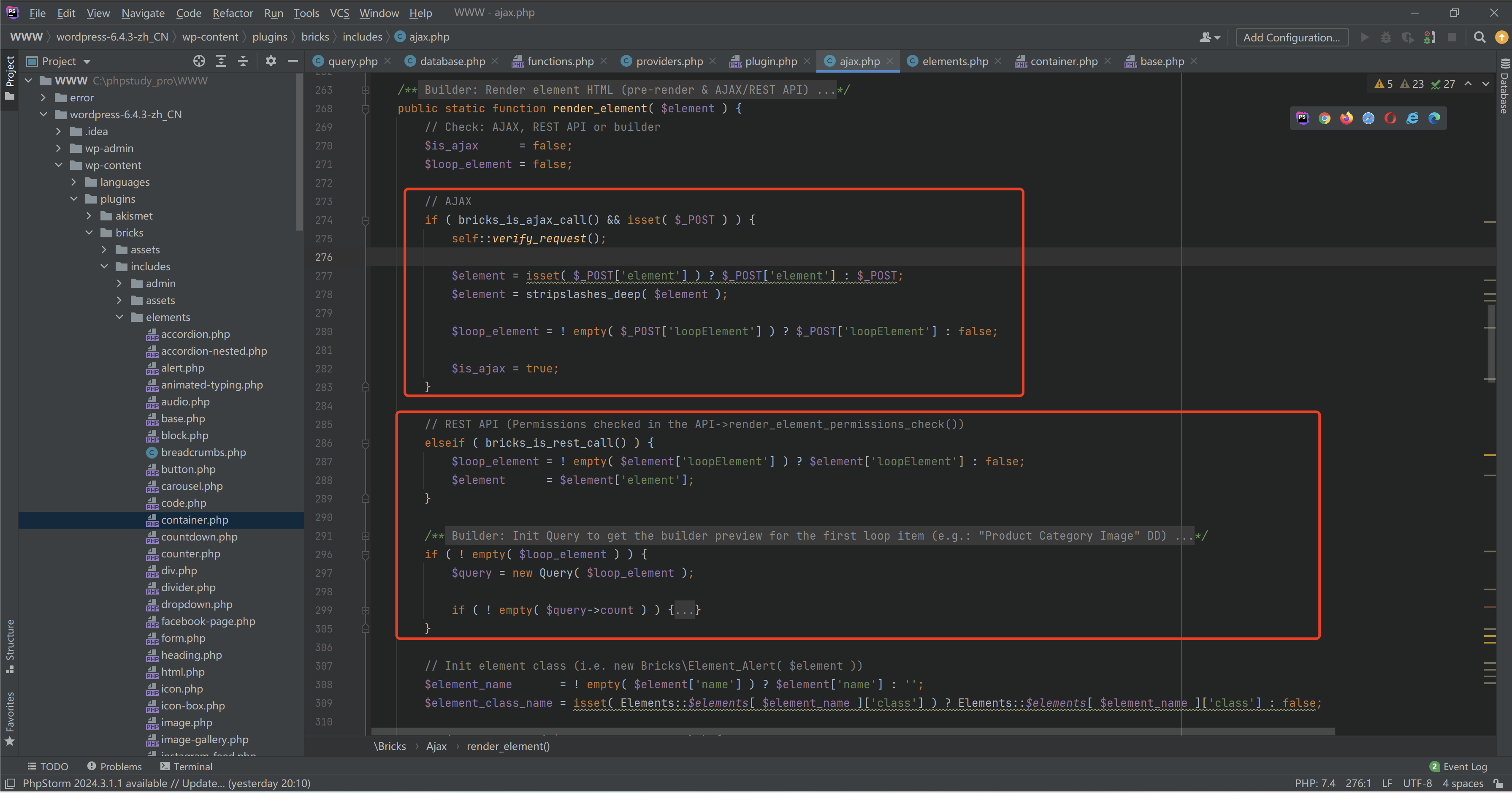Open file preview in Safari browser icon
1512x793 pixels.
point(1368,118)
